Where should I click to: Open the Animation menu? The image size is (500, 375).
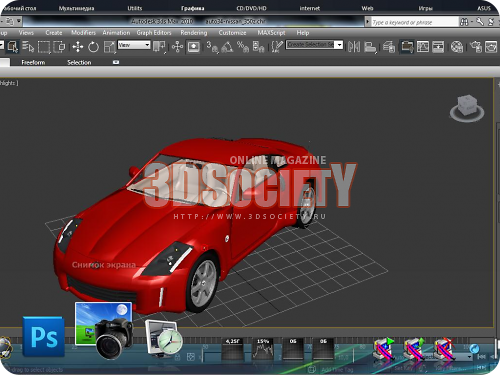(116, 33)
